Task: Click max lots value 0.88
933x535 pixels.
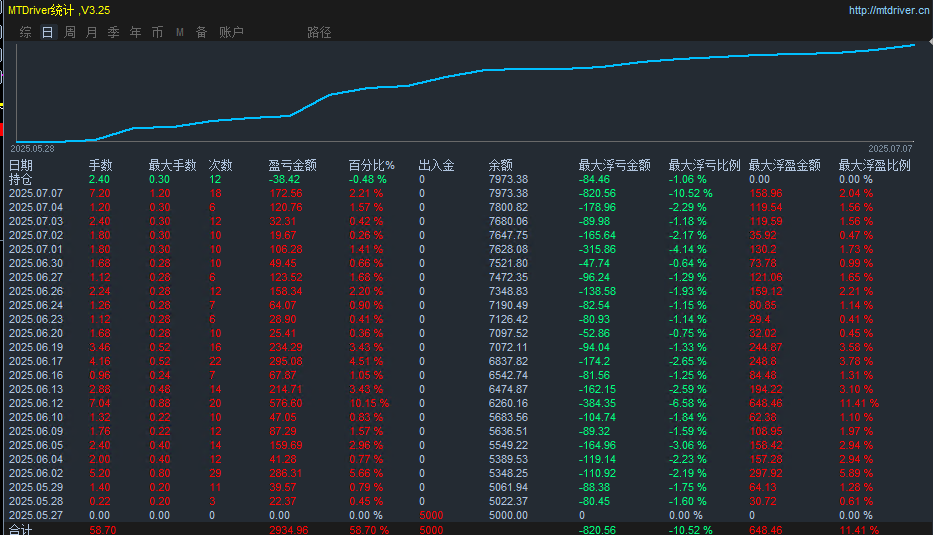Action: [159, 403]
